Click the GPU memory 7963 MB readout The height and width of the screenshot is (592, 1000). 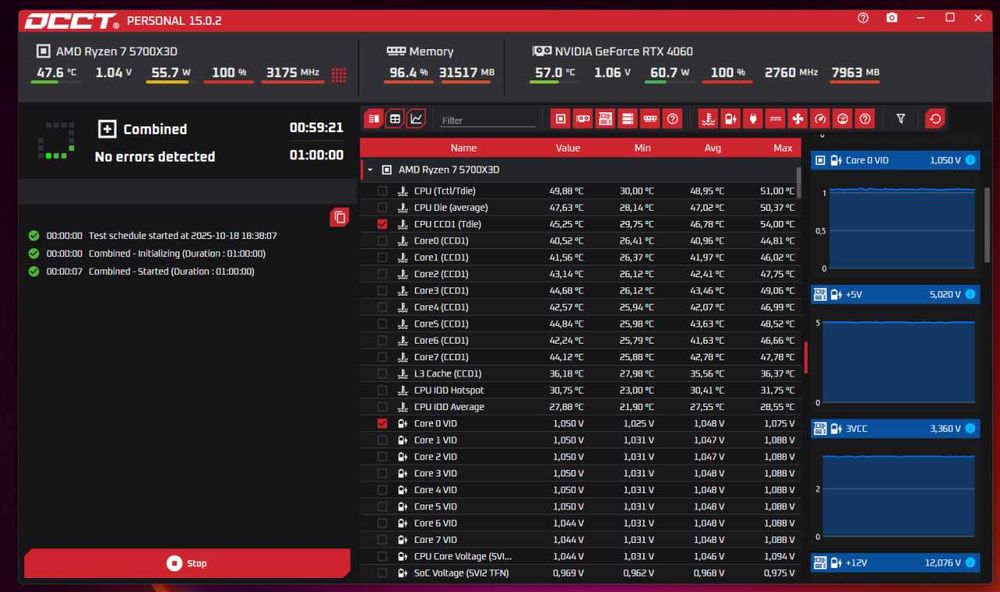click(855, 73)
